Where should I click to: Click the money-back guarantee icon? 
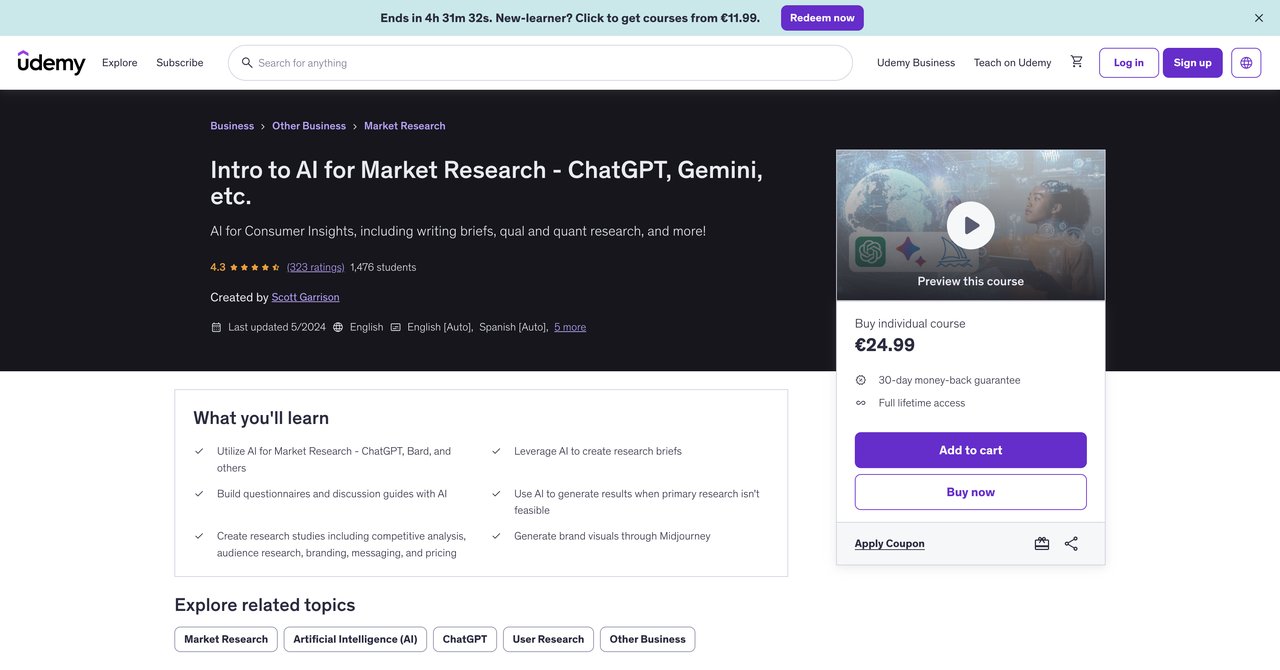click(x=861, y=380)
